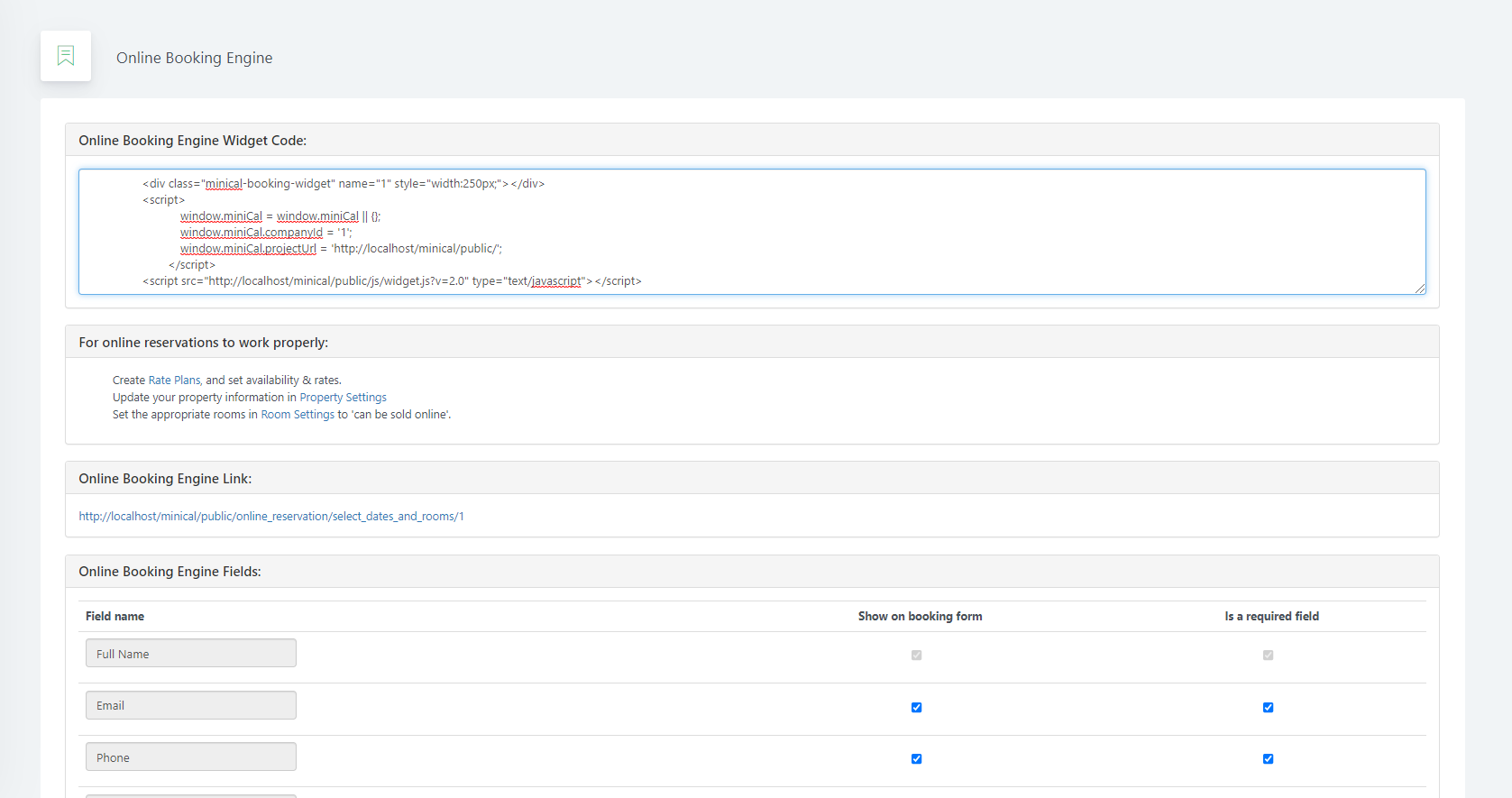Screen dimensions: 1512x798
Task: Click the Online Booking Engine Widget Code heading
Action: (x=192, y=141)
